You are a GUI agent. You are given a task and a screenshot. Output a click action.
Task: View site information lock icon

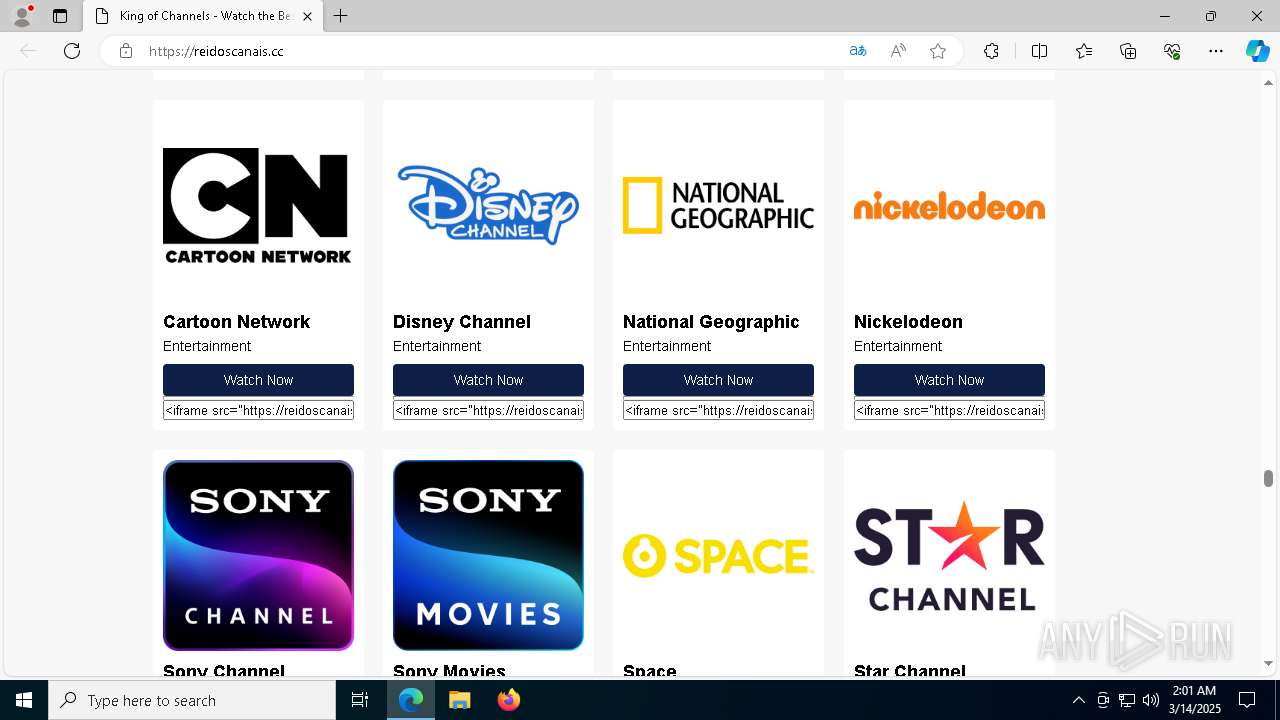point(126,51)
